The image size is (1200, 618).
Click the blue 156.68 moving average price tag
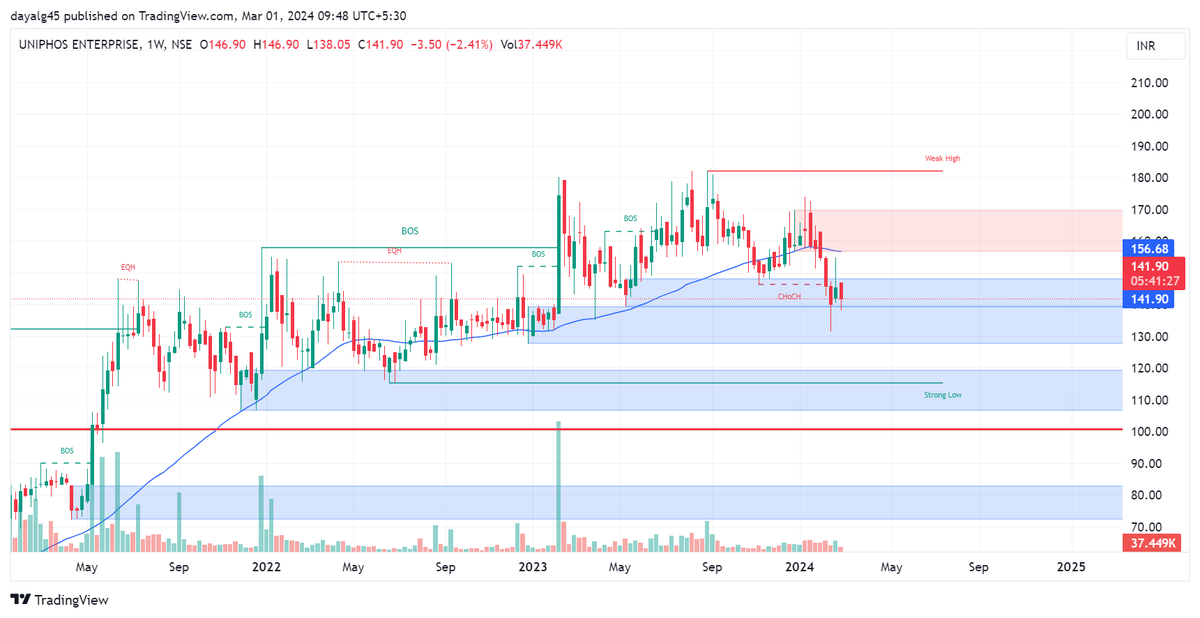tap(1149, 248)
